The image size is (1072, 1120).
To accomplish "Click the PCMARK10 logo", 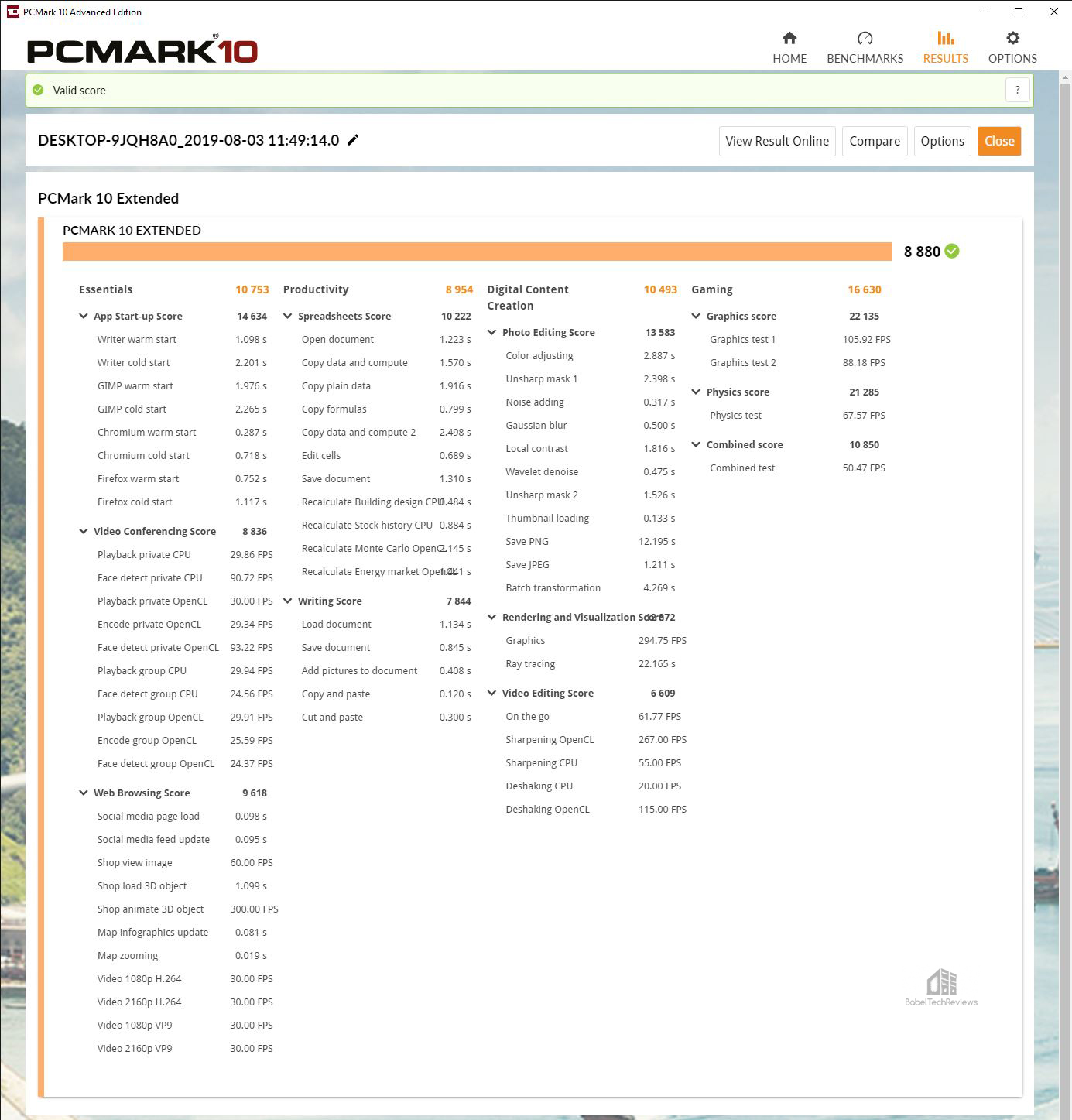I will point(142,50).
